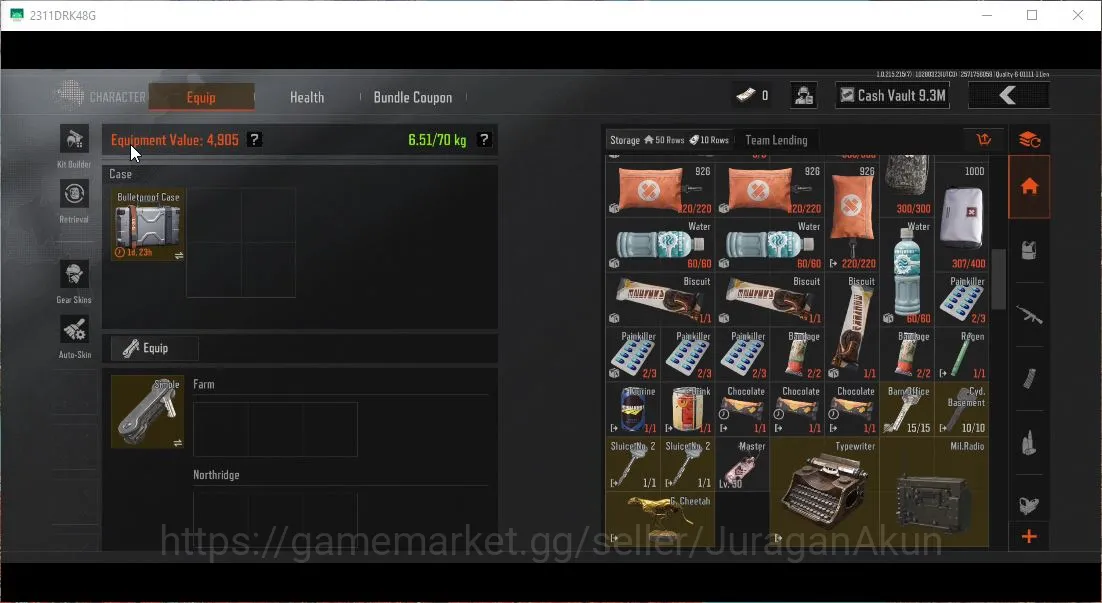Open the Team Lending tab
Viewport: 1102px width, 603px height.
[776, 140]
